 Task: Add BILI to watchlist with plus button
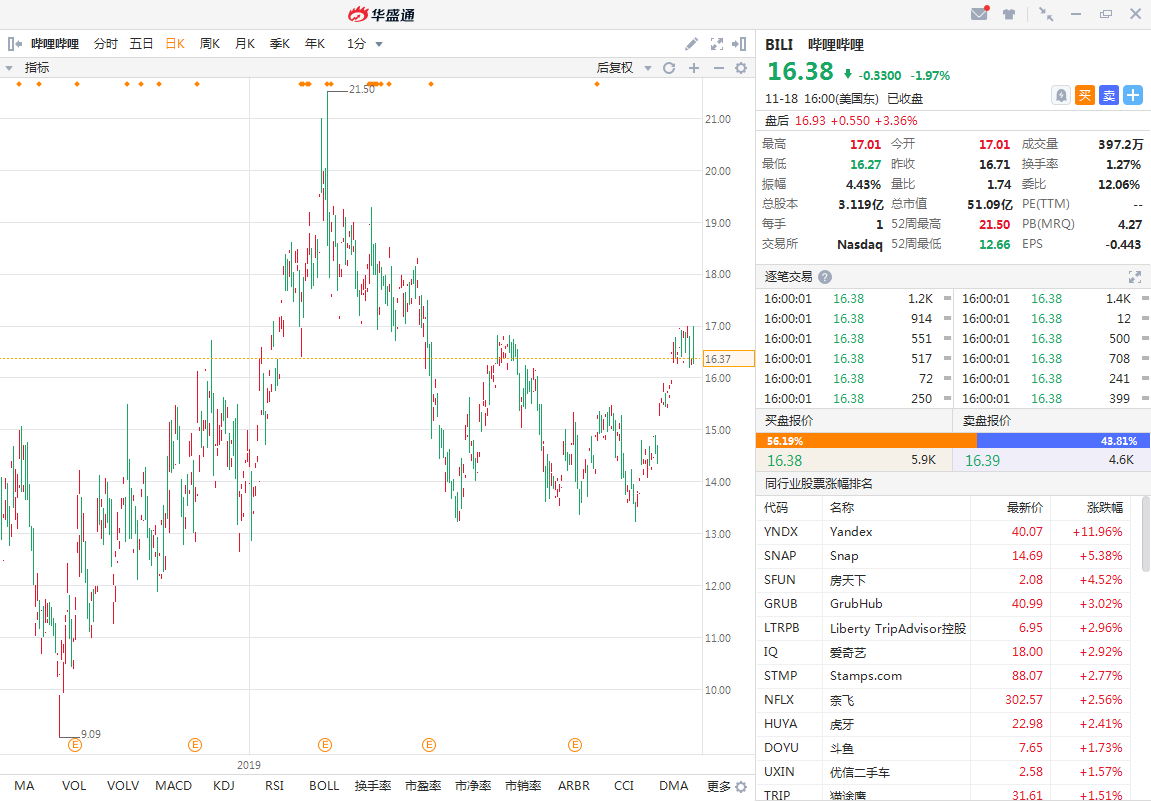point(1133,95)
